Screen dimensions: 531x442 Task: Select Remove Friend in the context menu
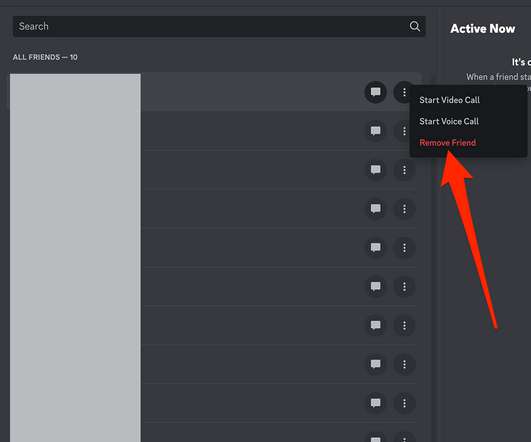tap(447, 143)
